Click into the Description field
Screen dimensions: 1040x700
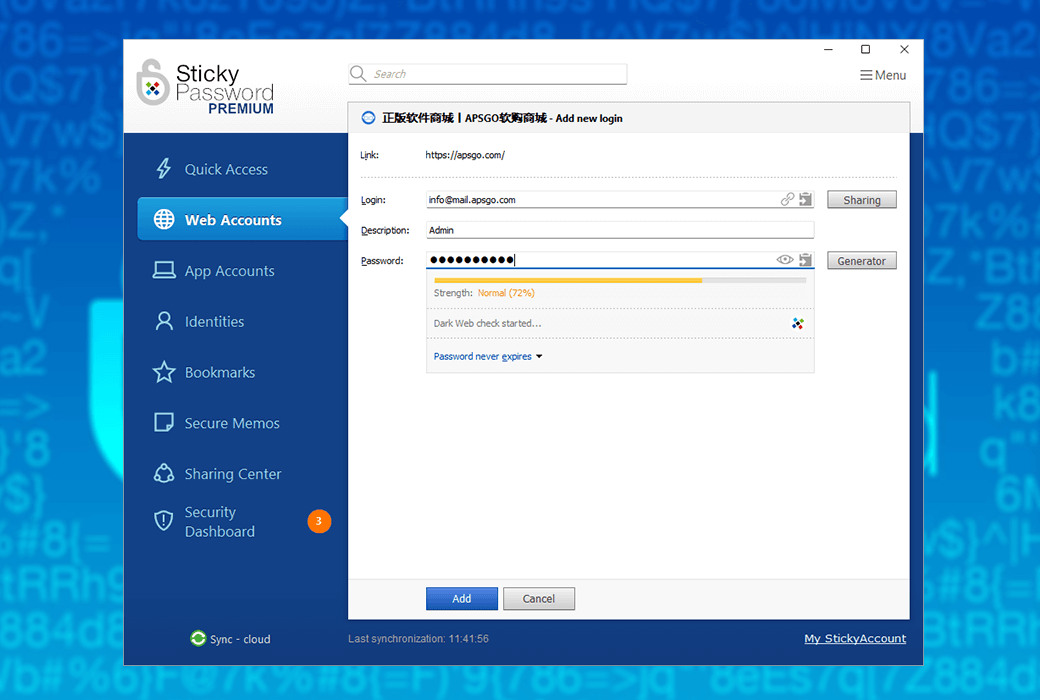pos(619,230)
